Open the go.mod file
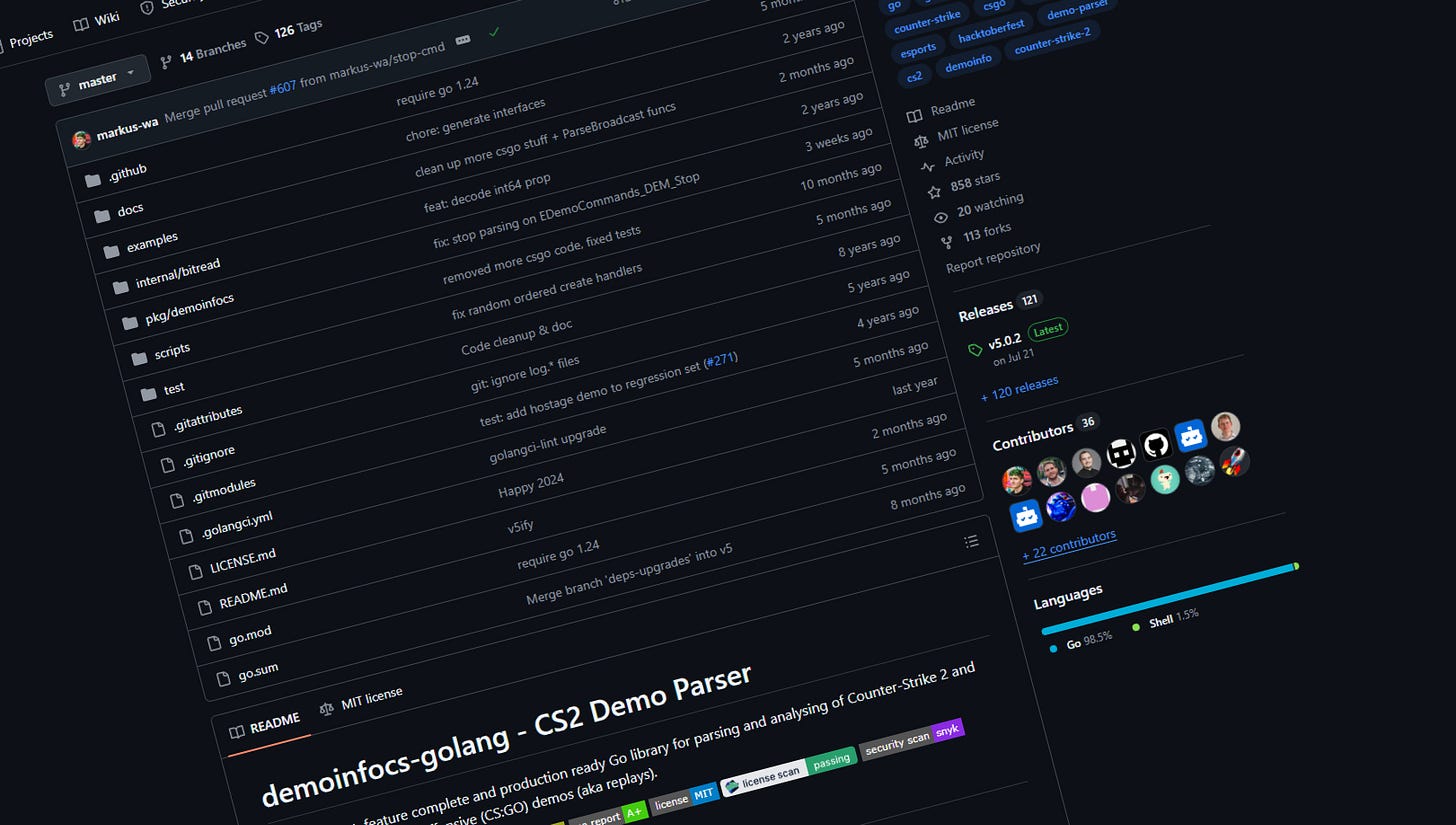 tap(250, 636)
